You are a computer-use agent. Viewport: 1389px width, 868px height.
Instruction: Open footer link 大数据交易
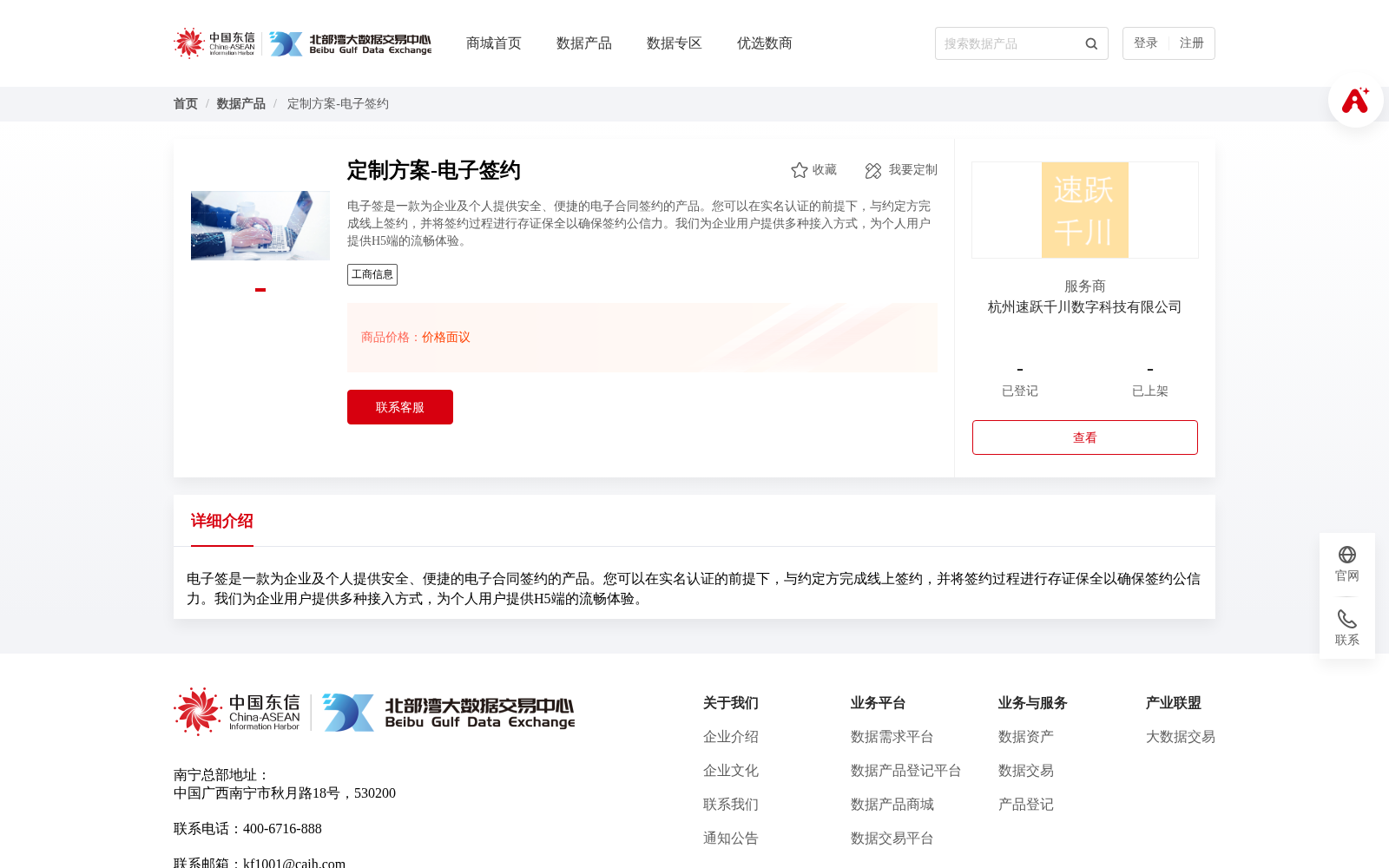click(x=1181, y=737)
